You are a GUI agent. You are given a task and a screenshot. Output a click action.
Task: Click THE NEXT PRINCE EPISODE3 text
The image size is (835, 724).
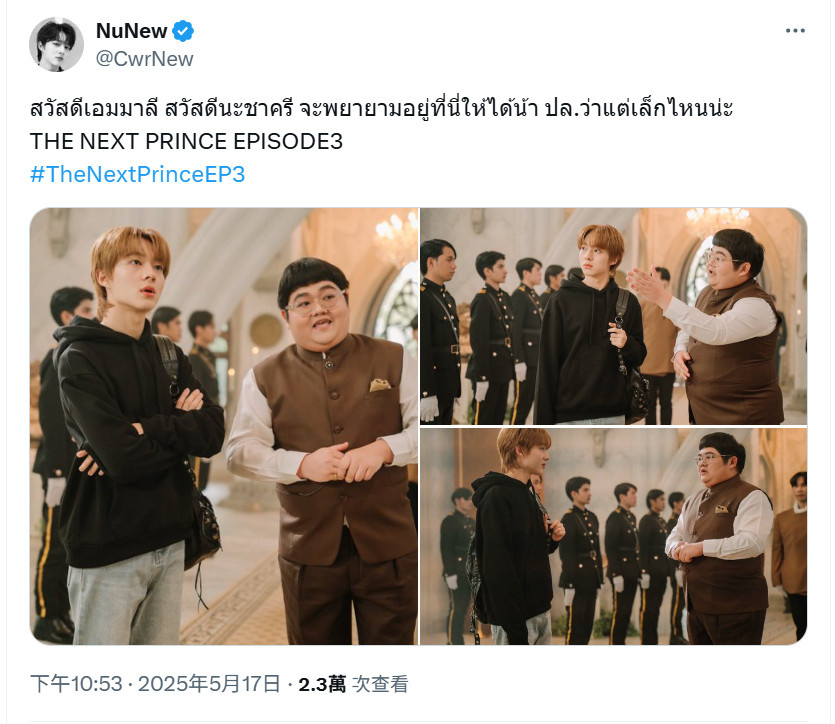[186, 142]
